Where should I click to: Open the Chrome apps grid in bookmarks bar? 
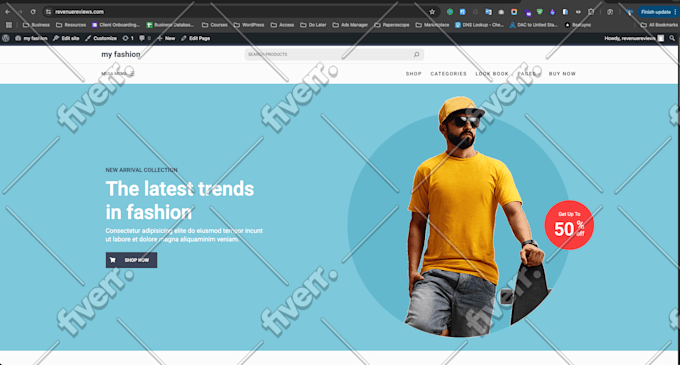9,25
